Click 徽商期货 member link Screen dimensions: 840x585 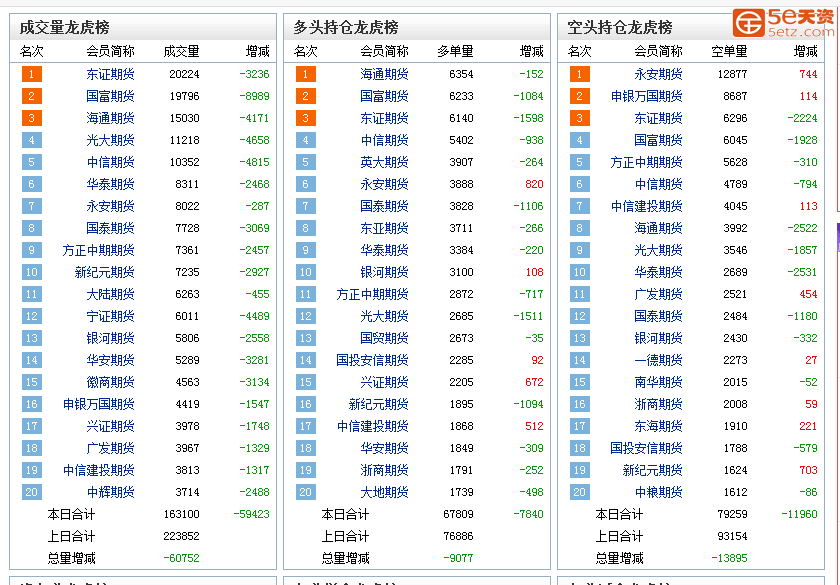110,382
